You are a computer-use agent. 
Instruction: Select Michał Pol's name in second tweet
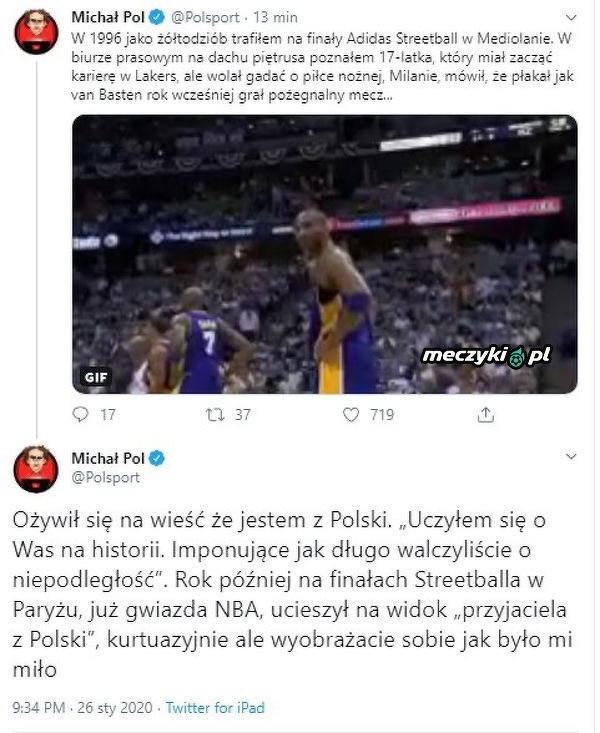[x=110, y=458]
